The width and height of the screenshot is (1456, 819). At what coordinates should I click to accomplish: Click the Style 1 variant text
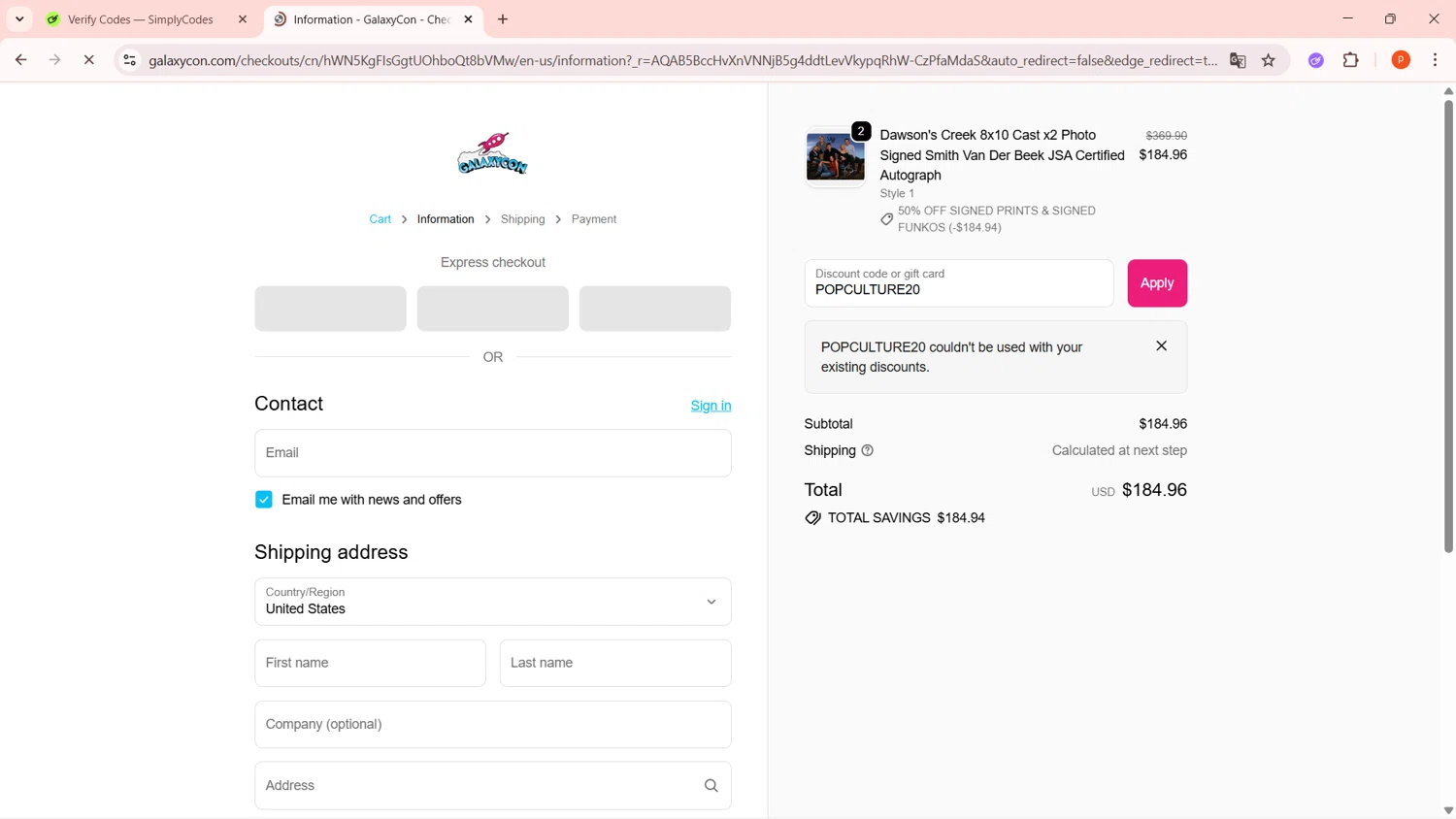coord(897,193)
